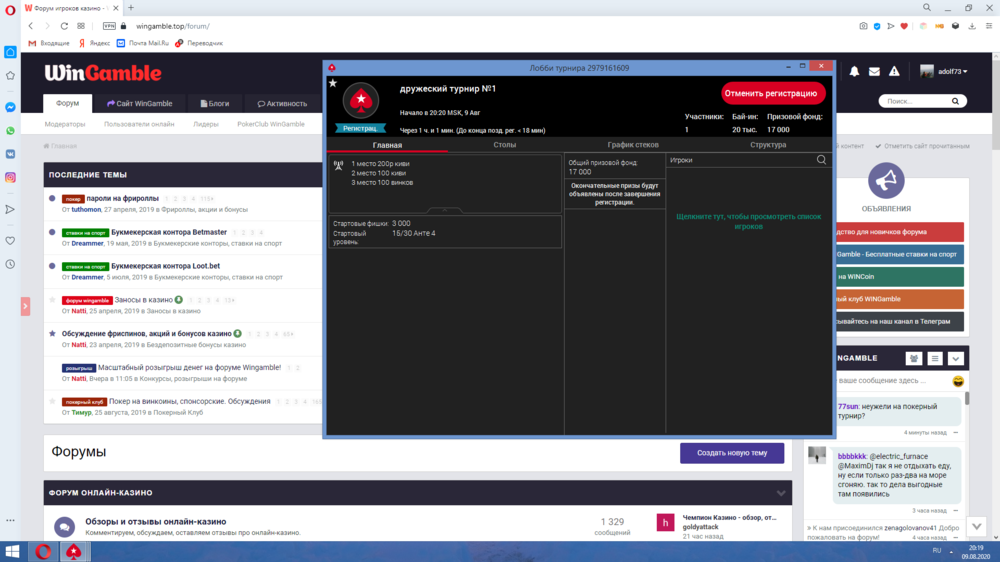Select Форум tab on WinGamble

pos(68,103)
